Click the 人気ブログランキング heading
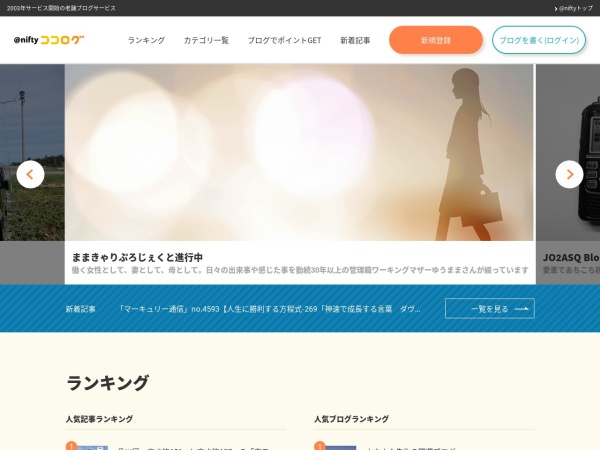Viewport: 600px width, 450px height. [x=351, y=419]
